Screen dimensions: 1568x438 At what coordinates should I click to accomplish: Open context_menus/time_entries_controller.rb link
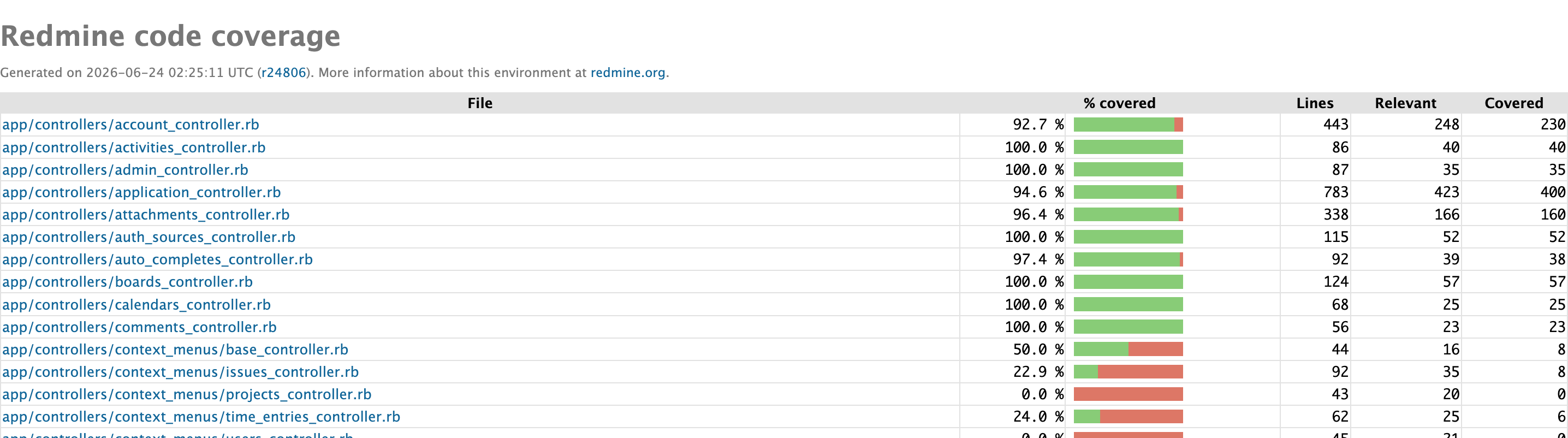pyautogui.click(x=201, y=417)
